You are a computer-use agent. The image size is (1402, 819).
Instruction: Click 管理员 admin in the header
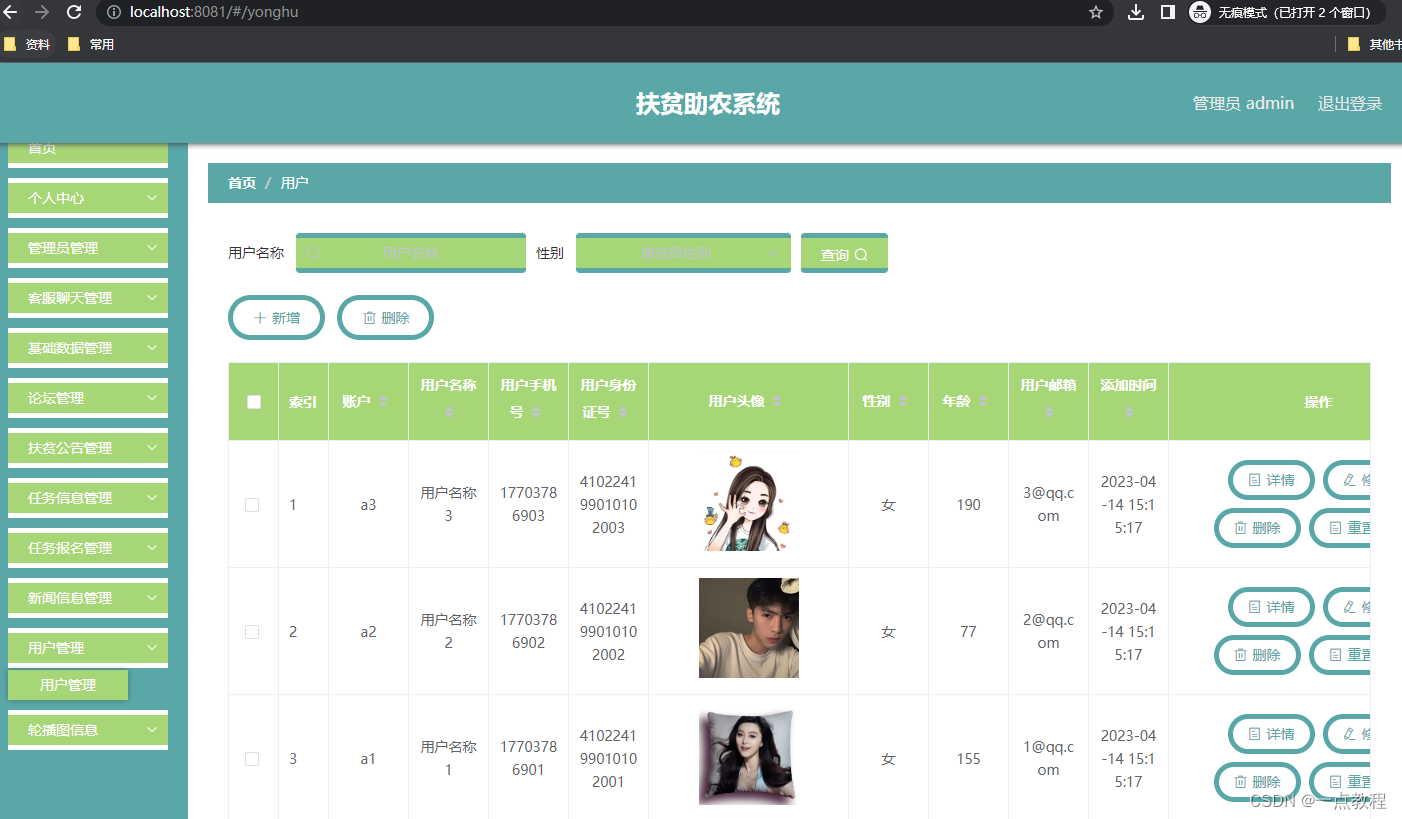point(1243,103)
